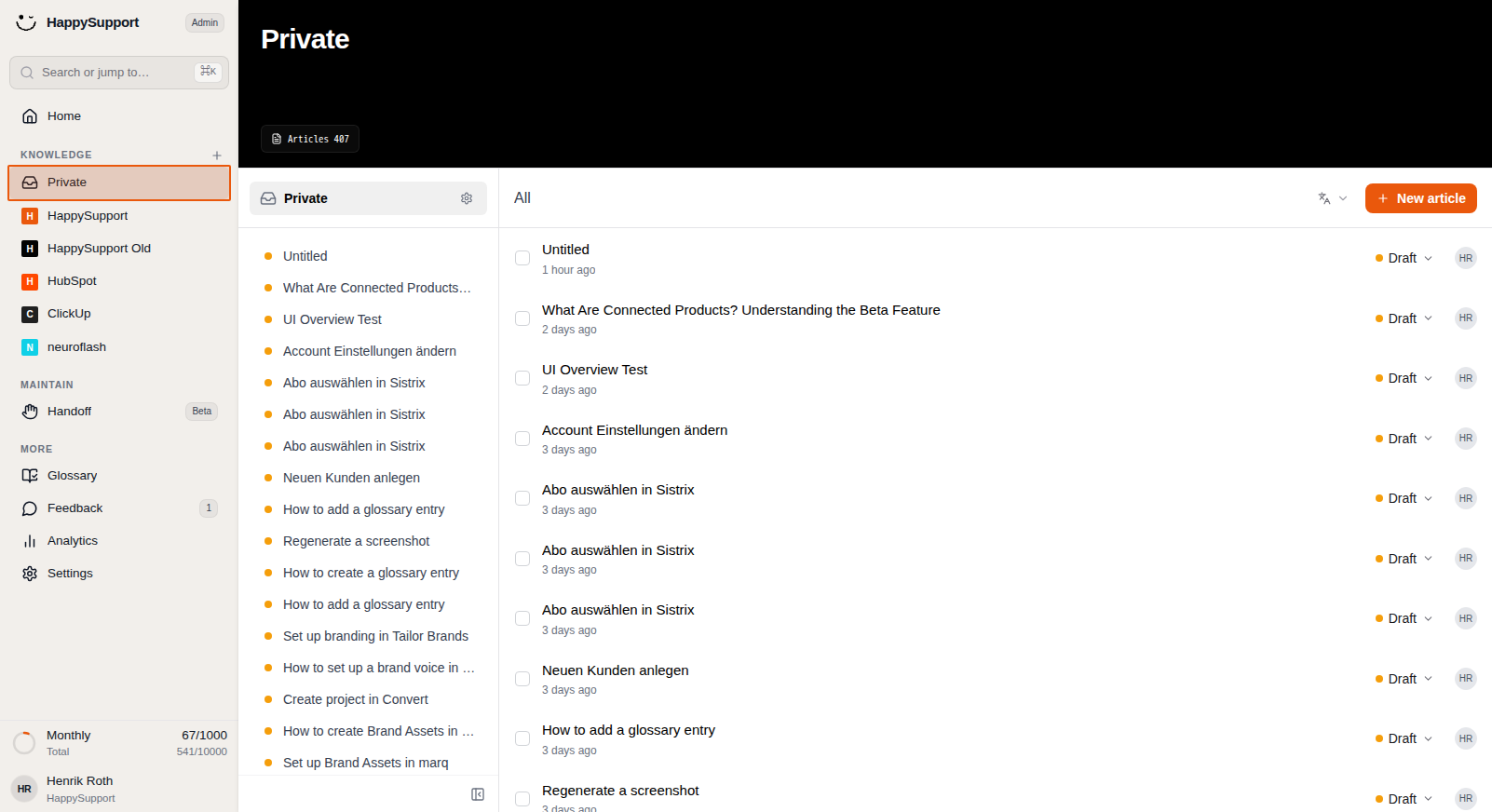The width and height of the screenshot is (1492, 812).
Task: Create a New article
Action: 1421,198
